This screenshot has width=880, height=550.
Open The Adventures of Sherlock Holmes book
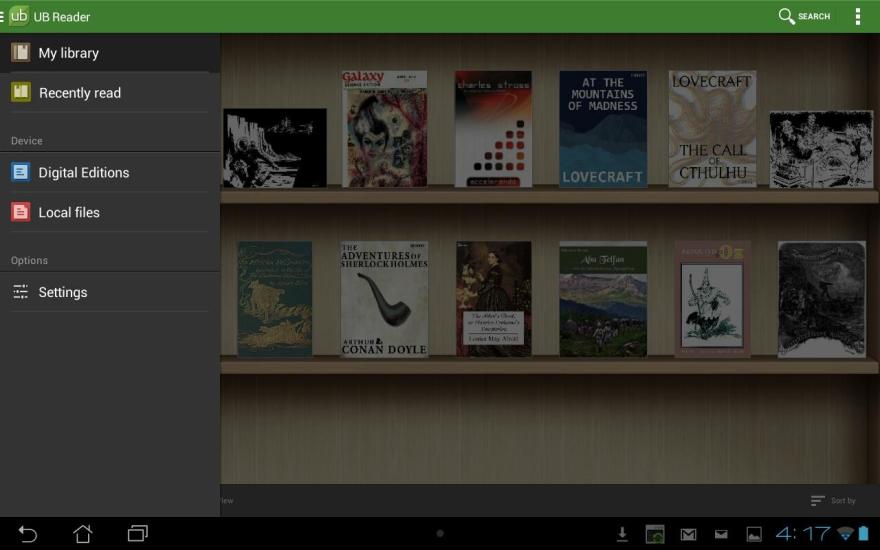click(384, 299)
